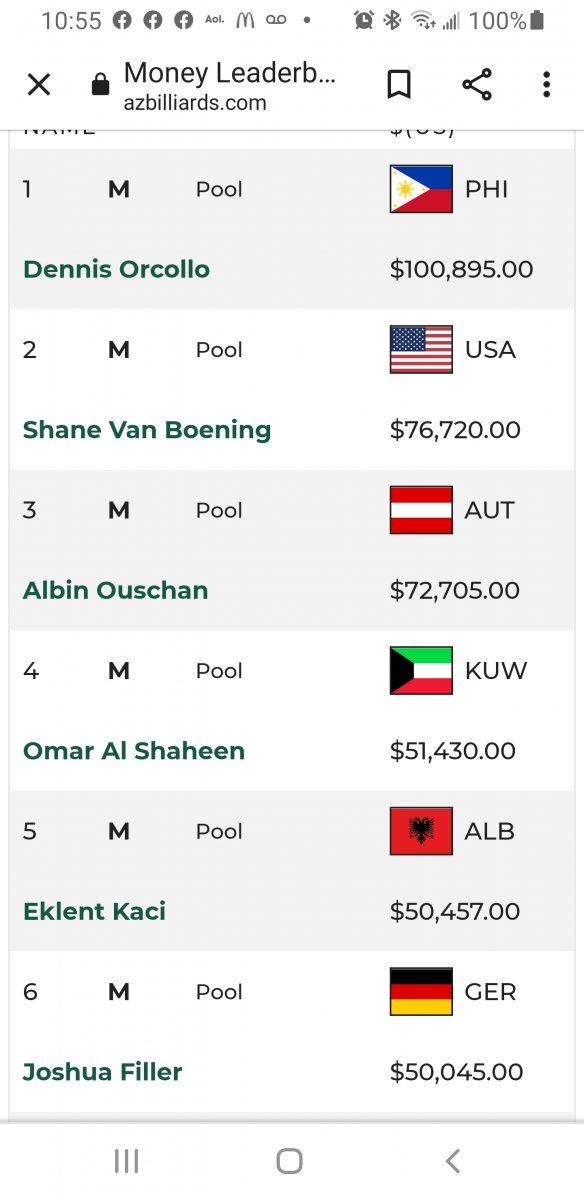This screenshot has height=1200, width=584.
Task: Open the three-dot overflow menu
Action: (x=546, y=85)
